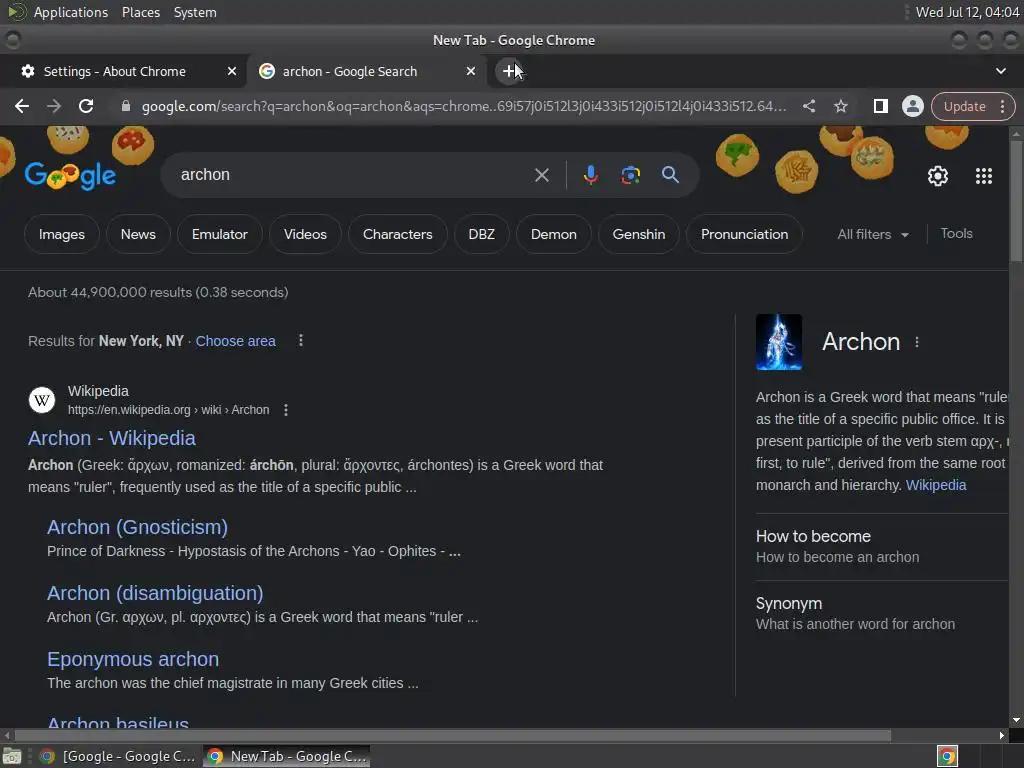
Task: Open the Archon - Wikipedia result
Action: [x=112, y=438]
